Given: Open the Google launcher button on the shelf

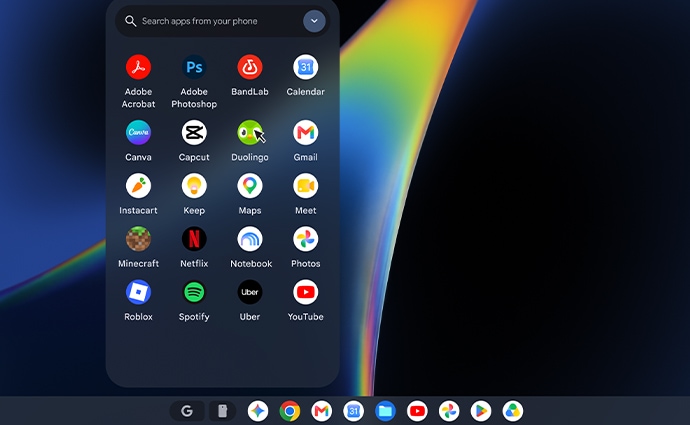Looking at the screenshot, I should click(187, 411).
